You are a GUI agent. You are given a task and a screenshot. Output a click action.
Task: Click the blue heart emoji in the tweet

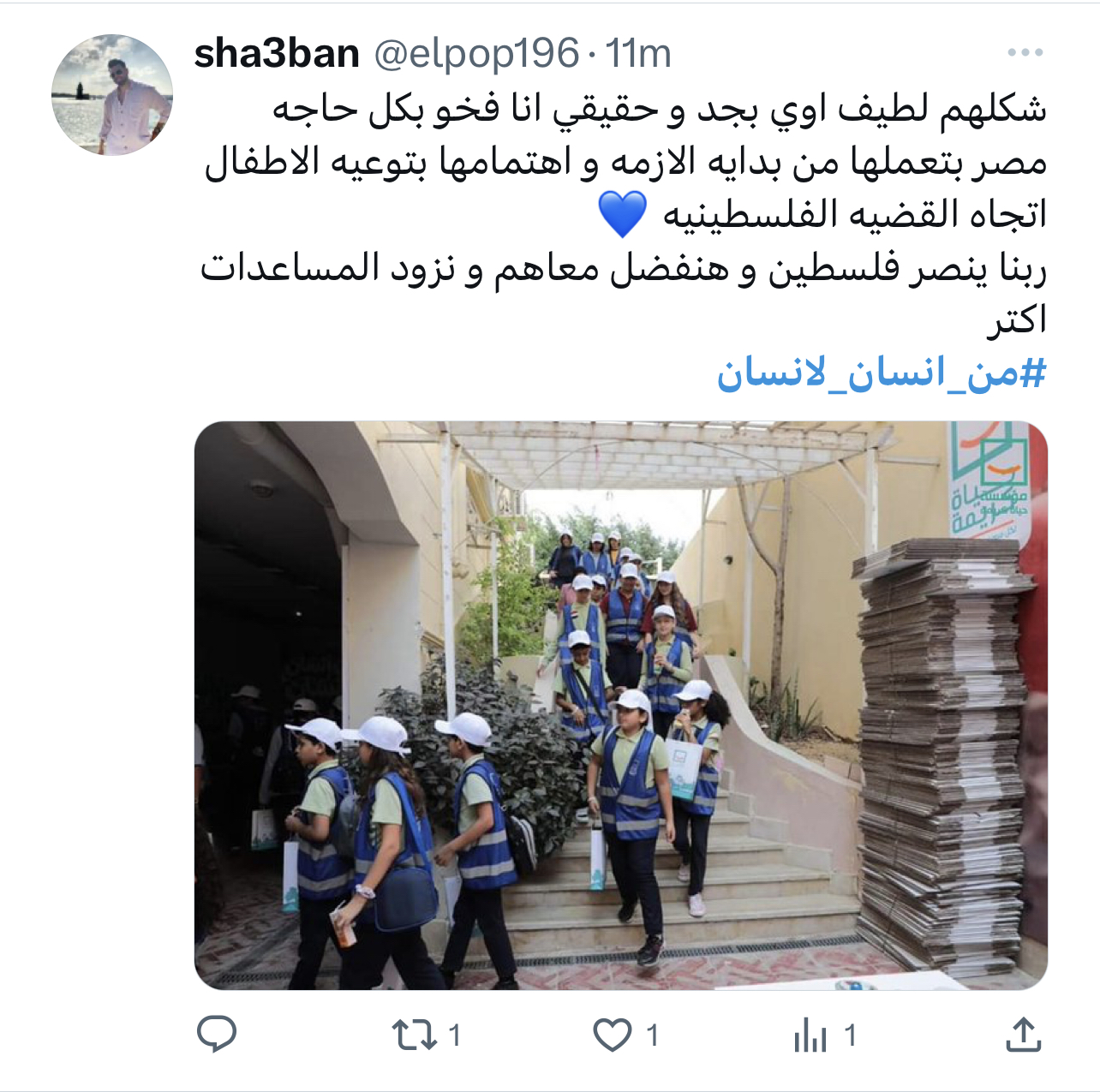[x=622, y=215]
